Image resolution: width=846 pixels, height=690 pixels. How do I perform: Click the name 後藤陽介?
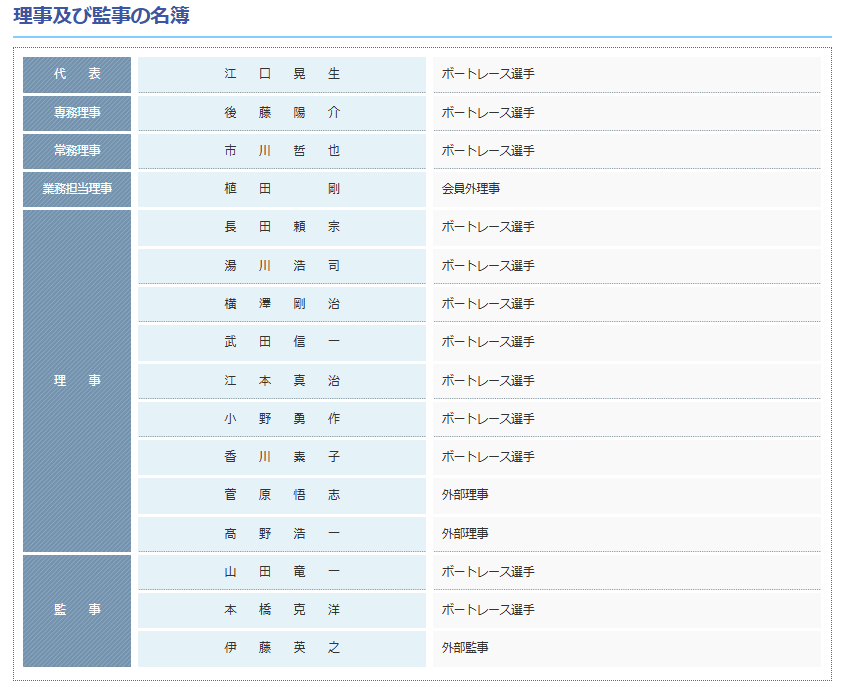(282, 113)
